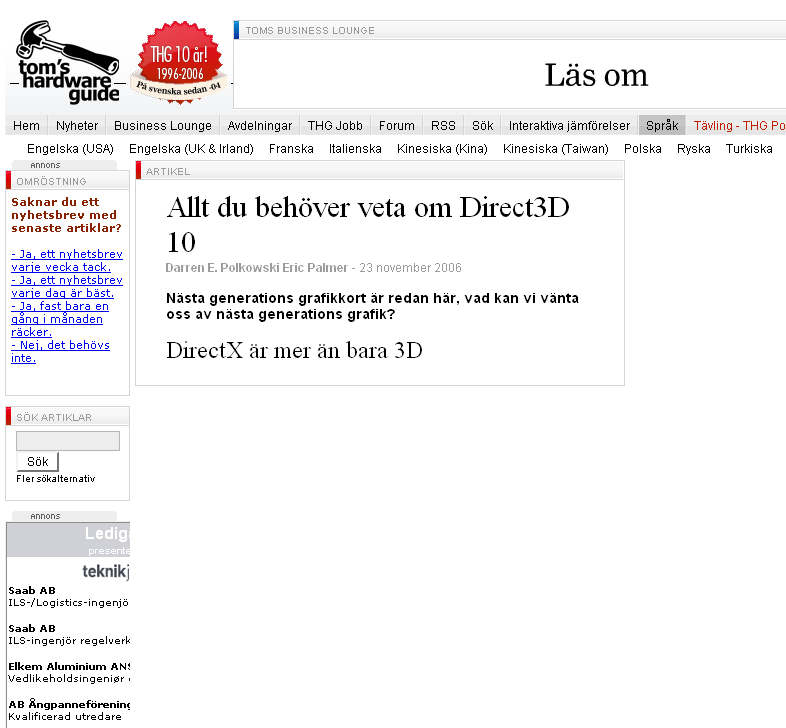Open the Avdelningar menu

click(x=260, y=125)
